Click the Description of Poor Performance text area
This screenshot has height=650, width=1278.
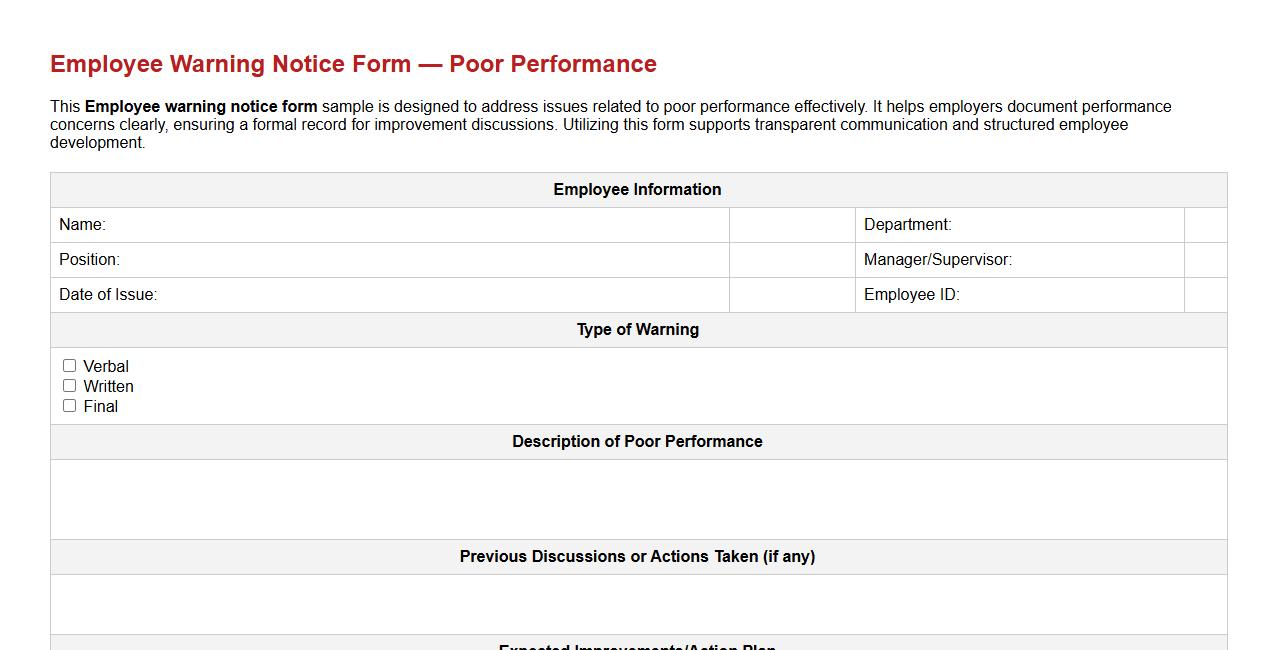(x=638, y=498)
